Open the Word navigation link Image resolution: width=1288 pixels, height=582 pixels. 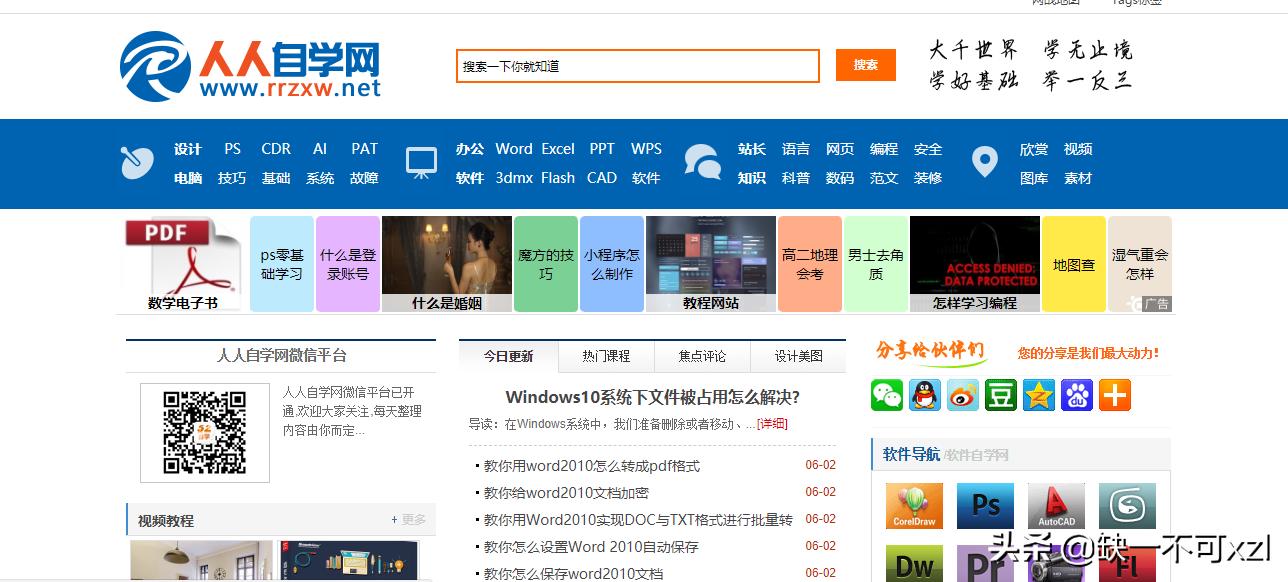pos(514,149)
